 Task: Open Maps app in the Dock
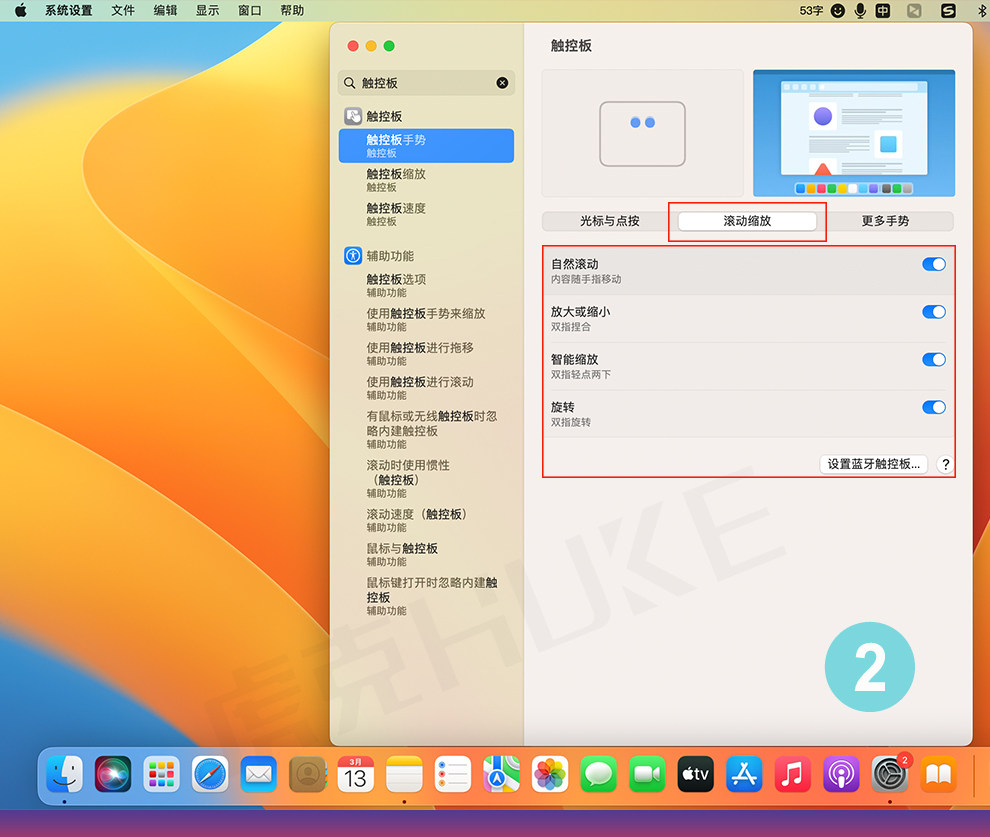coord(501,774)
